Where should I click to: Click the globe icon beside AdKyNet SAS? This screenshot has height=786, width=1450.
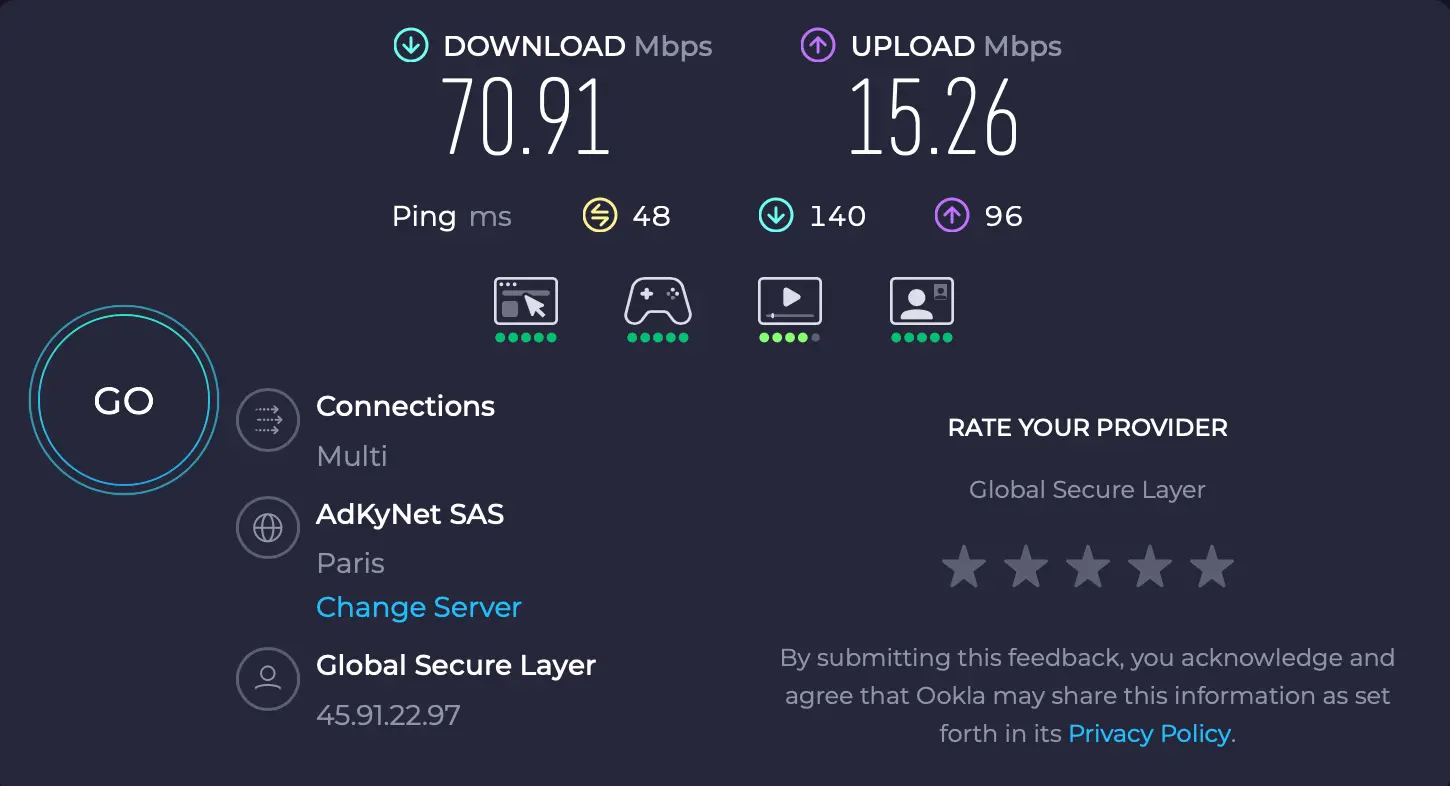268,527
